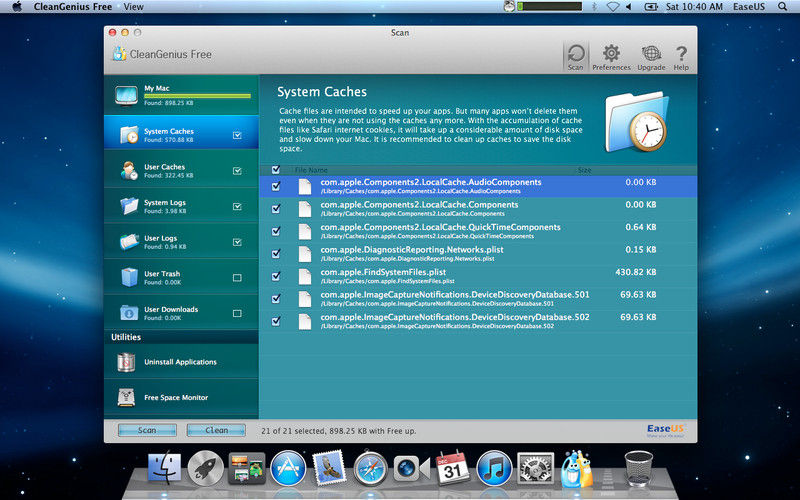Launch Safari from the Dock
800x500 pixels.
click(370, 468)
